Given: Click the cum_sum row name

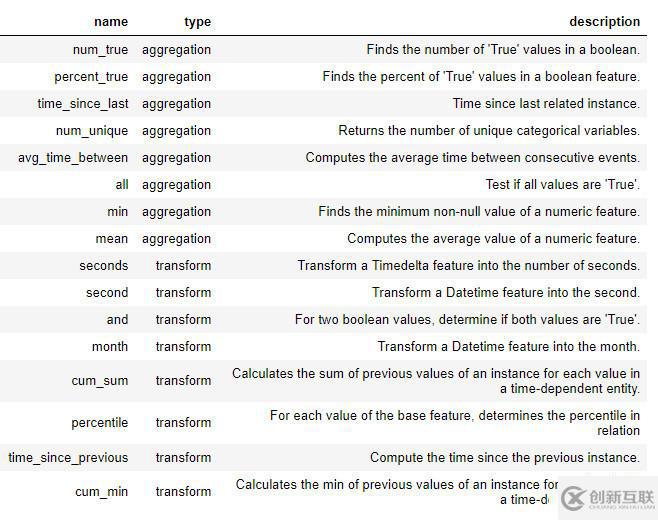Looking at the screenshot, I should (100, 380).
